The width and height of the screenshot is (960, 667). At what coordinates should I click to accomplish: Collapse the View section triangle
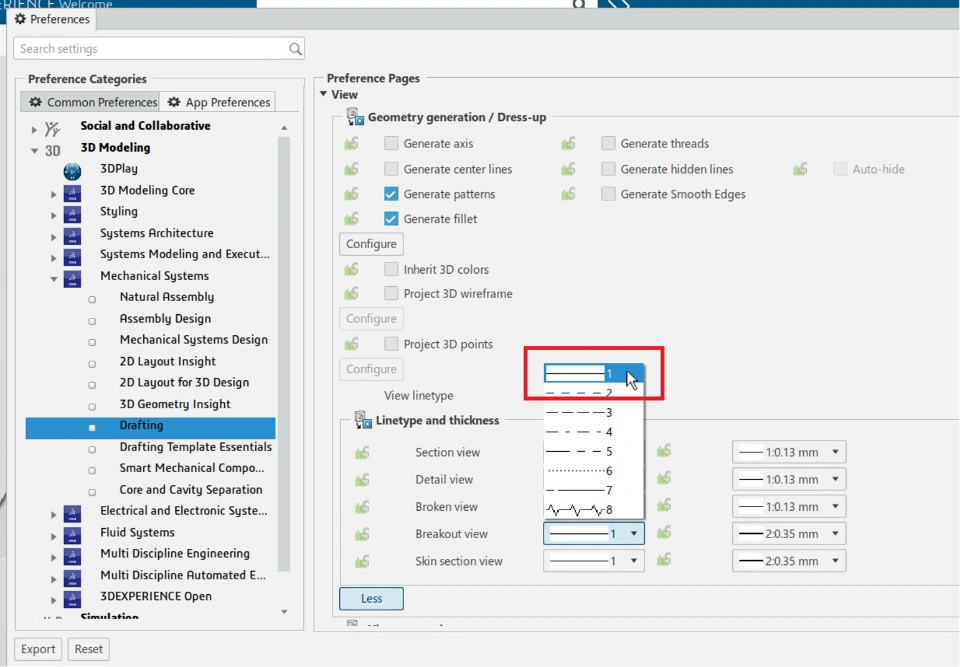point(323,94)
